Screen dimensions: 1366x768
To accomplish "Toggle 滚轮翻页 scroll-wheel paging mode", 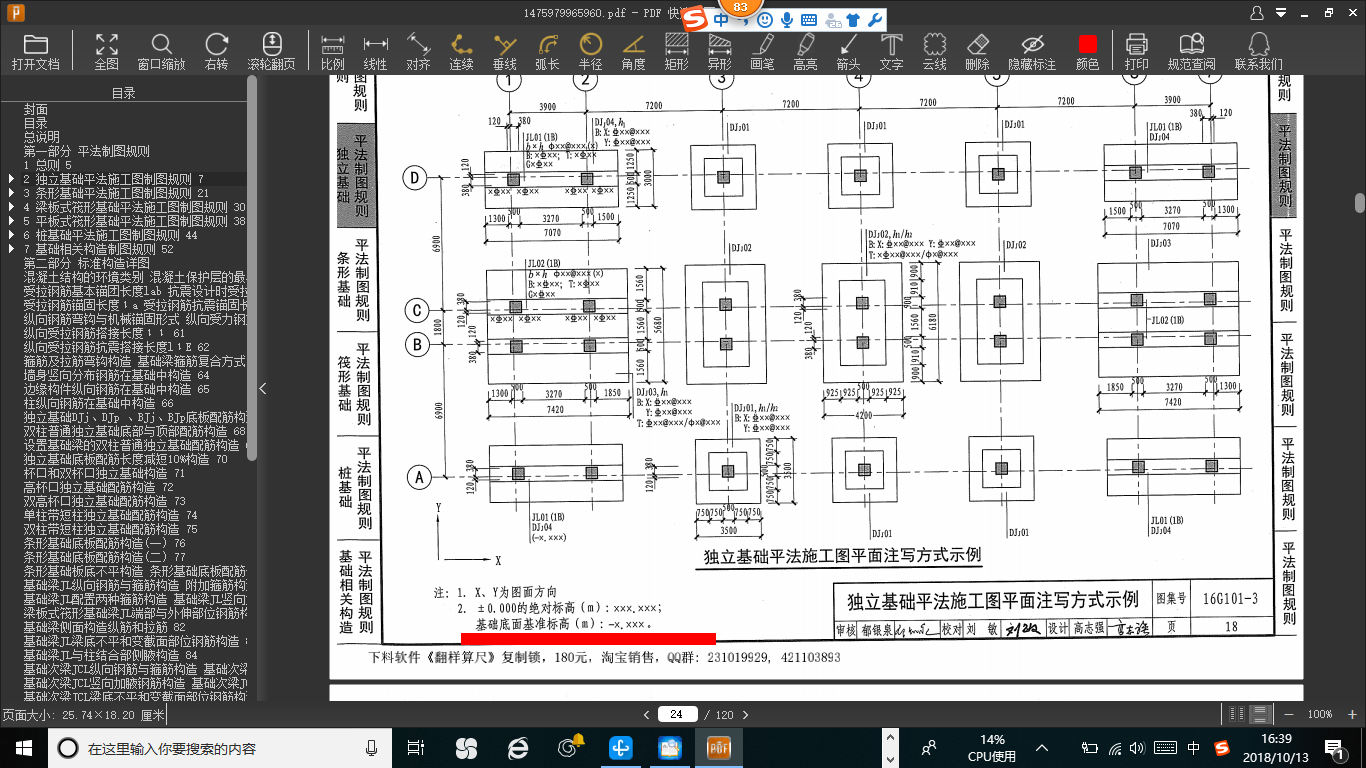I will pyautogui.click(x=271, y=52).
